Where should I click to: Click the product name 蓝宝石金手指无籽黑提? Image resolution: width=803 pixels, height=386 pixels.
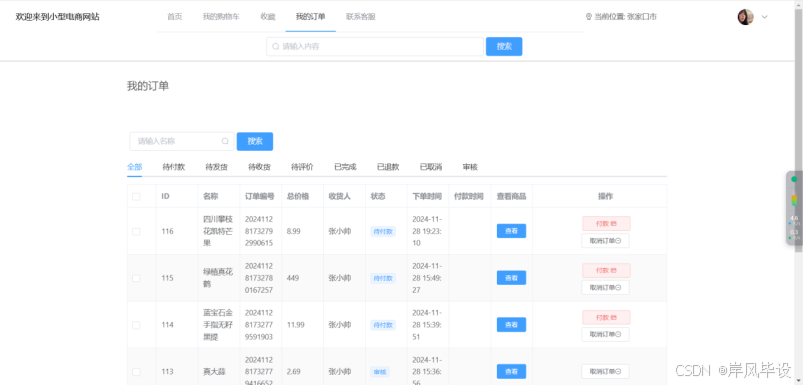(218, 325)
